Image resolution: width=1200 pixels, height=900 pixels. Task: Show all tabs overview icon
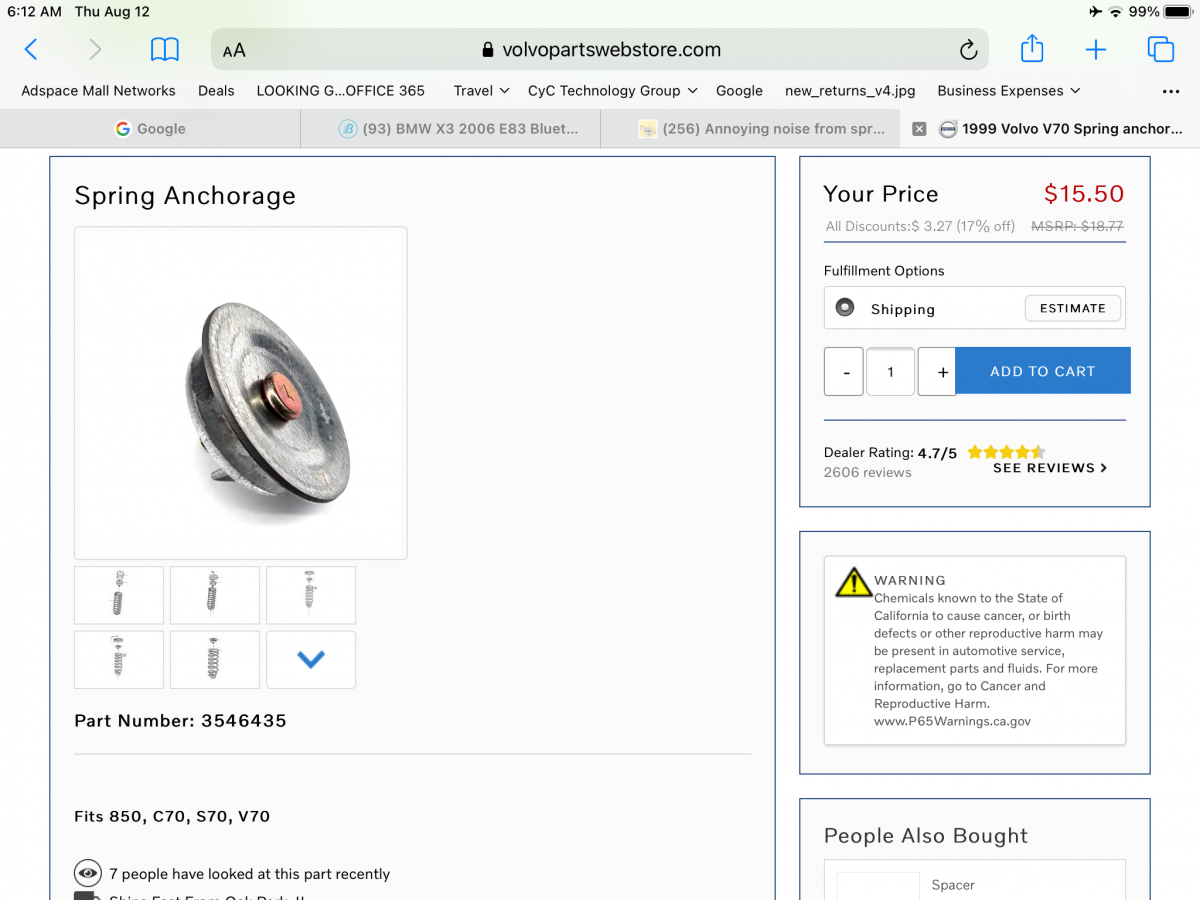(1160, 49)
